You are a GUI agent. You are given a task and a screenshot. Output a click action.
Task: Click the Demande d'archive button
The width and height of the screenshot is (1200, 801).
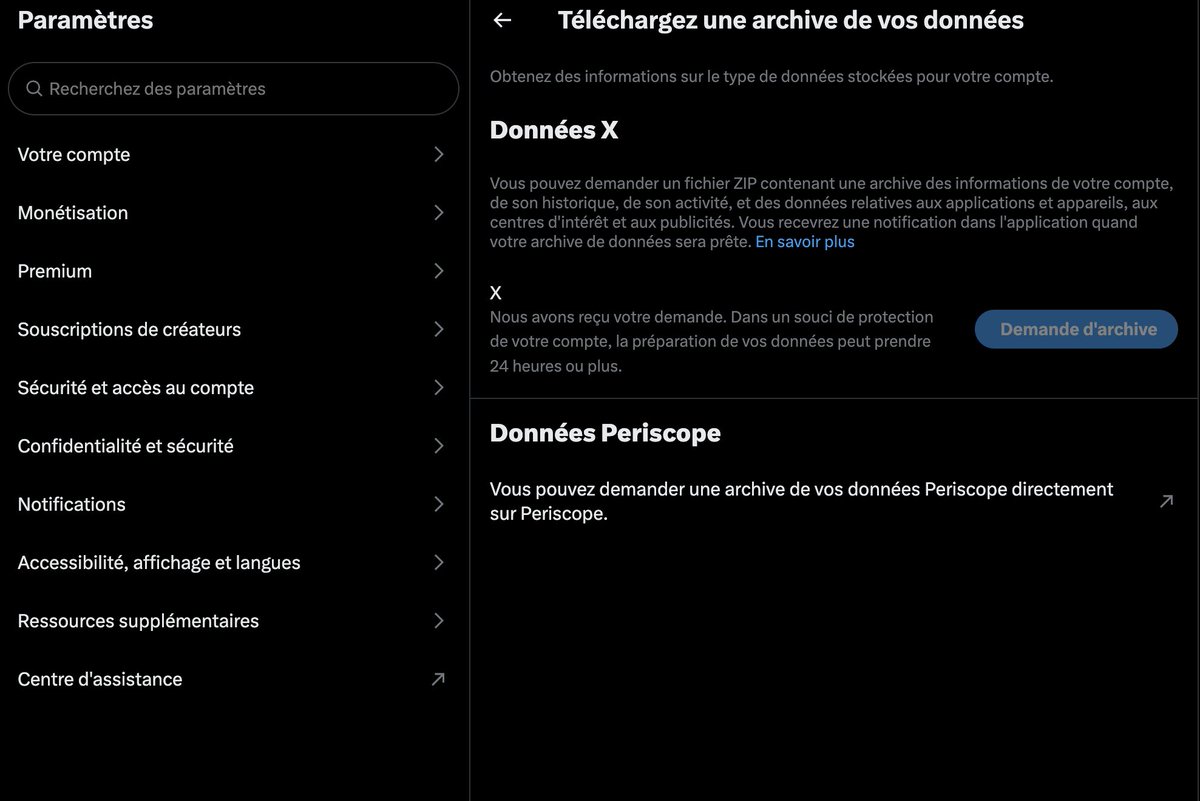coord(1076,329)
